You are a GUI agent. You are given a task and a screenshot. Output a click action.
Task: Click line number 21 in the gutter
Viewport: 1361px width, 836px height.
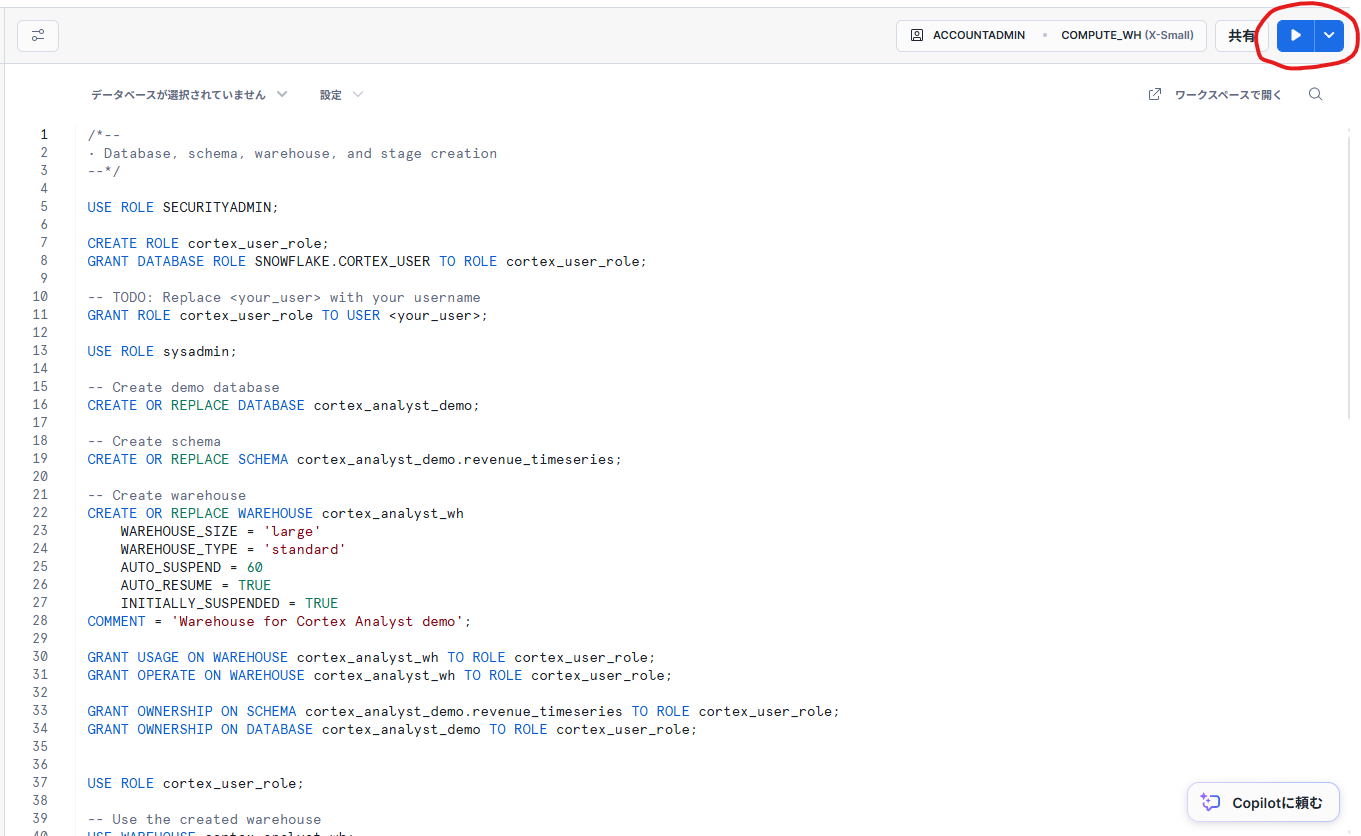click(x=40, y=495)
